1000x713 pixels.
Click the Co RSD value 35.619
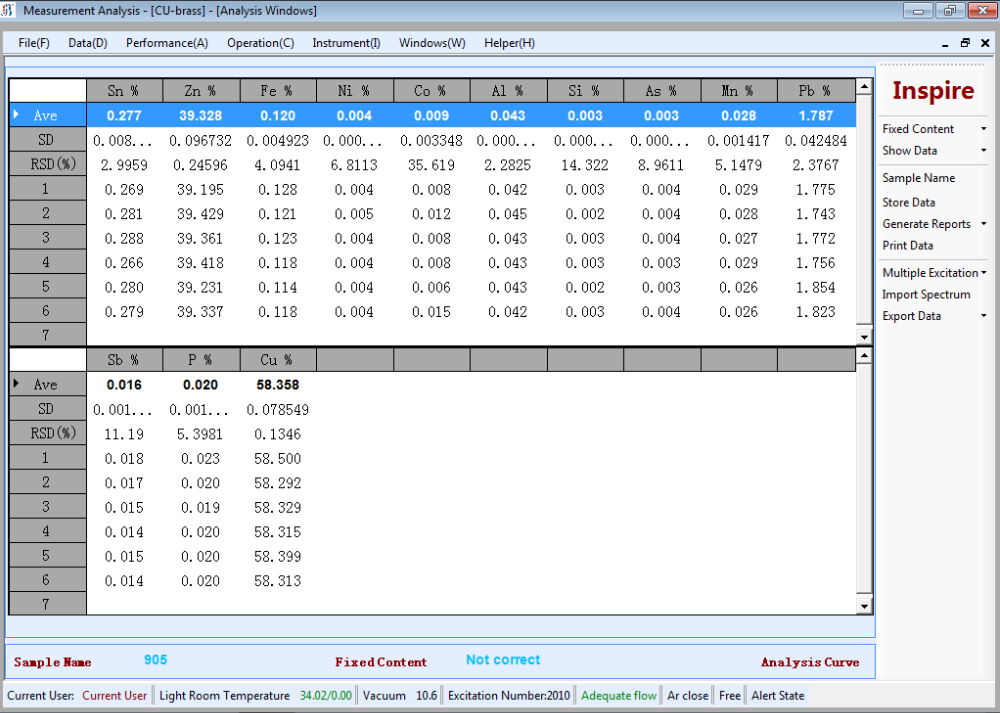click(x=431, y=165)
